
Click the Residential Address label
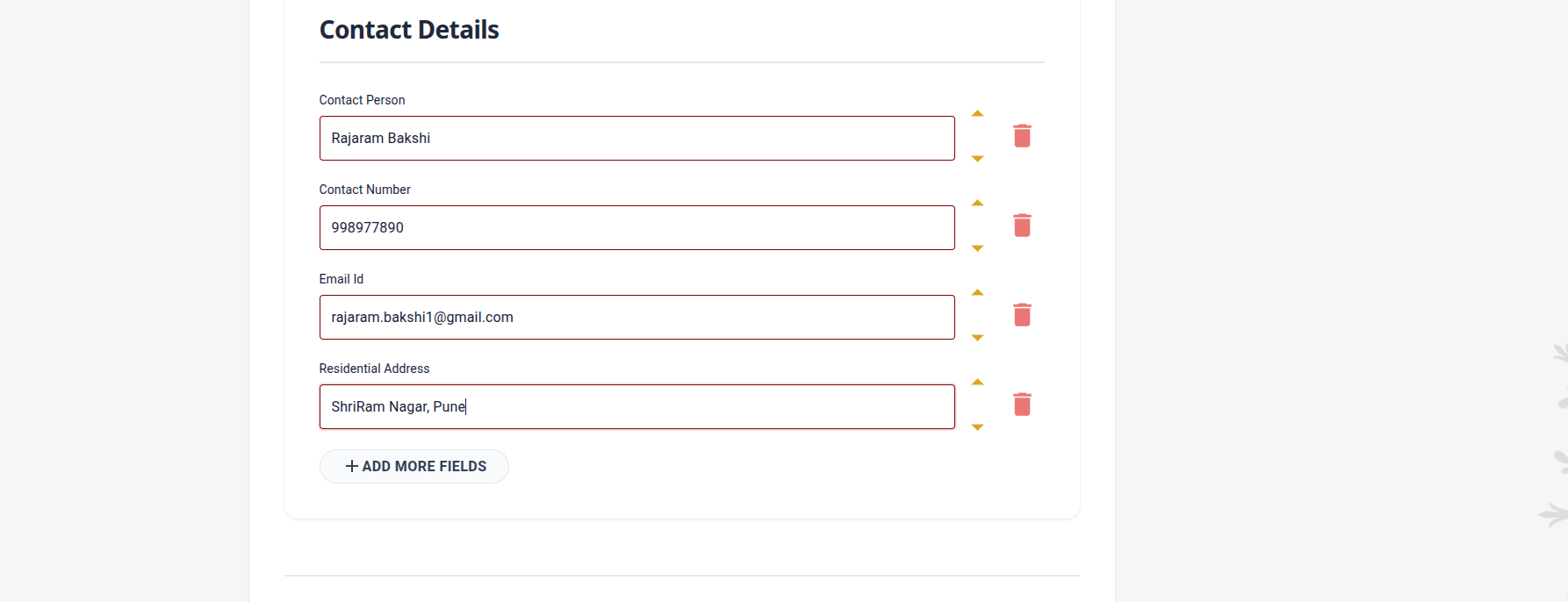(x=374, y=369)
